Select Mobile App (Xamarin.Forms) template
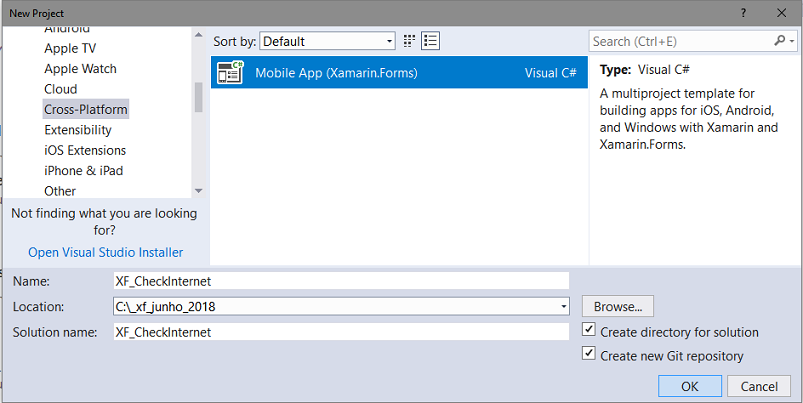Viewport: 803px width, 403px height. point(399,72)
